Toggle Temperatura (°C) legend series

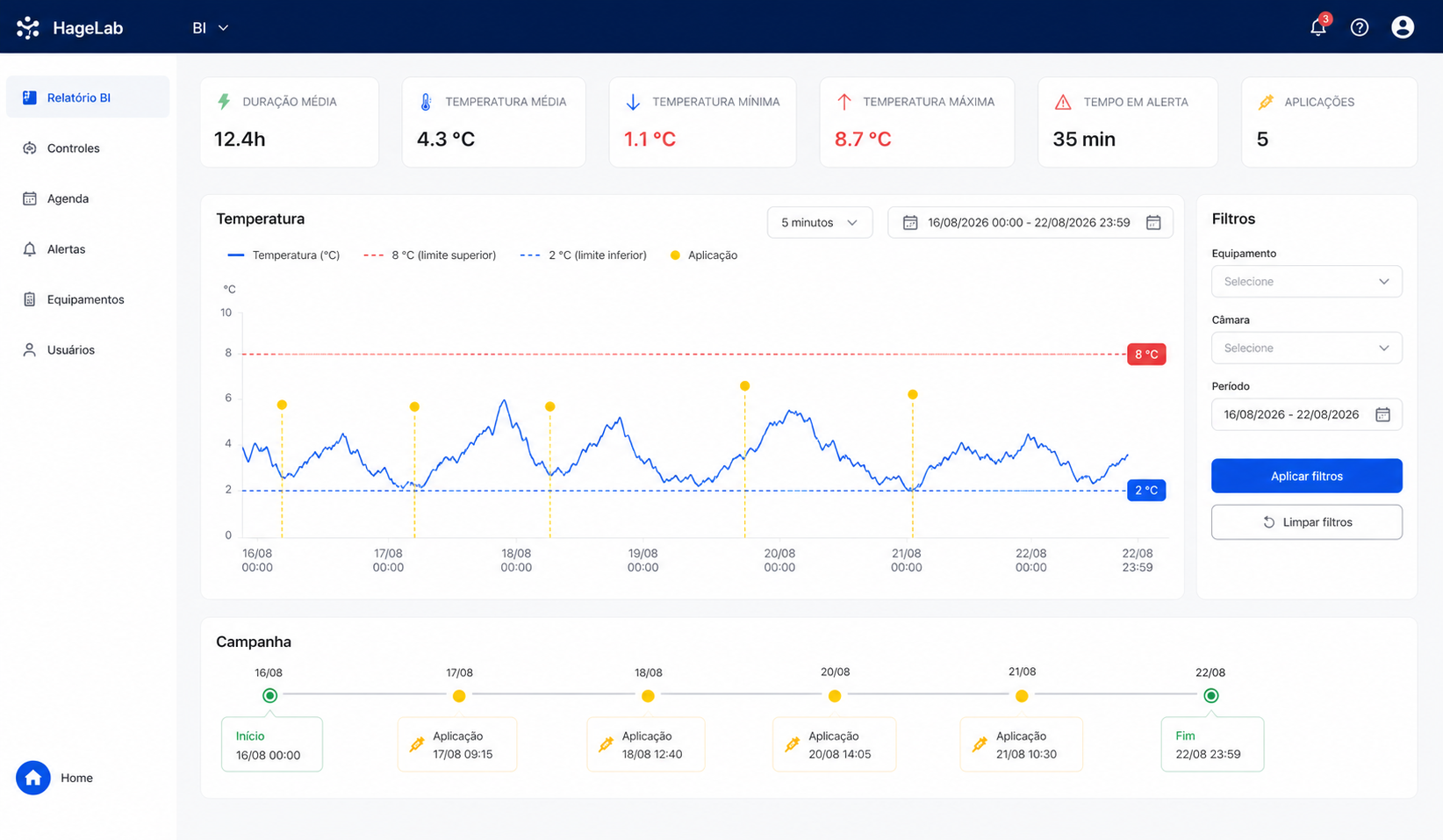tap(284, 255)
